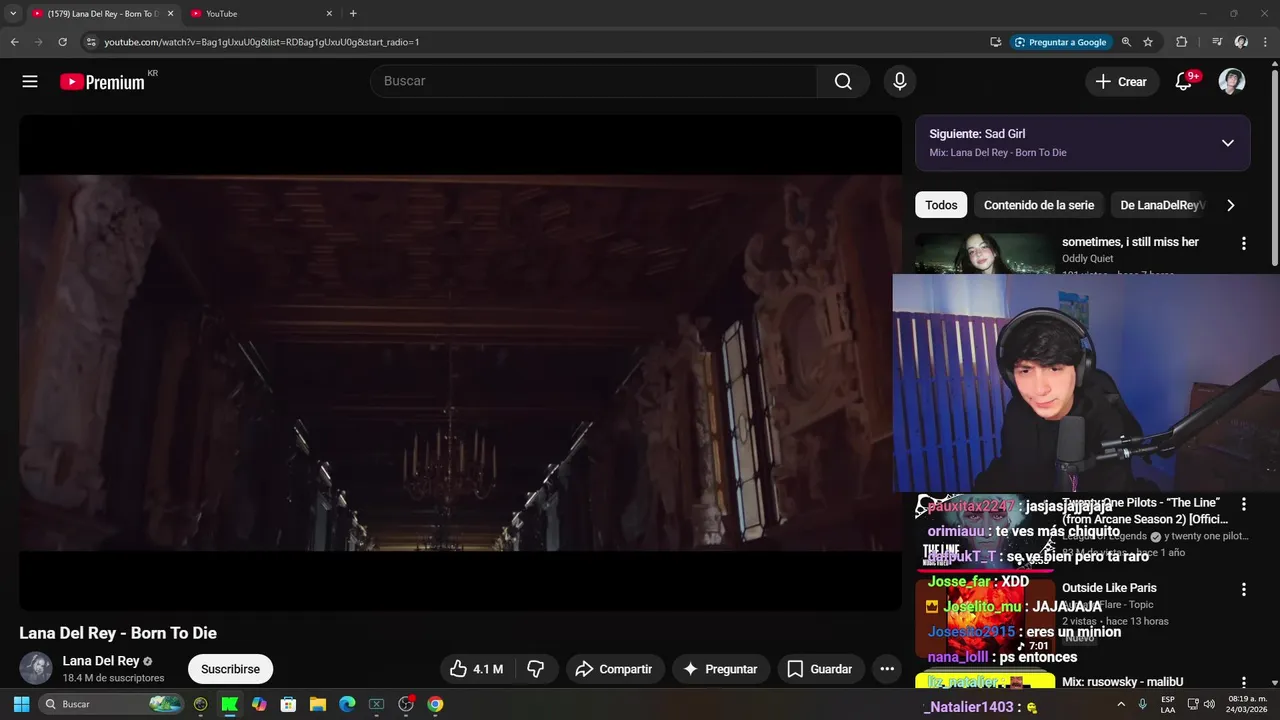Open the YouTube account avatar menu
This screenshot has height=720, width=1280.
pos(1232,82)
